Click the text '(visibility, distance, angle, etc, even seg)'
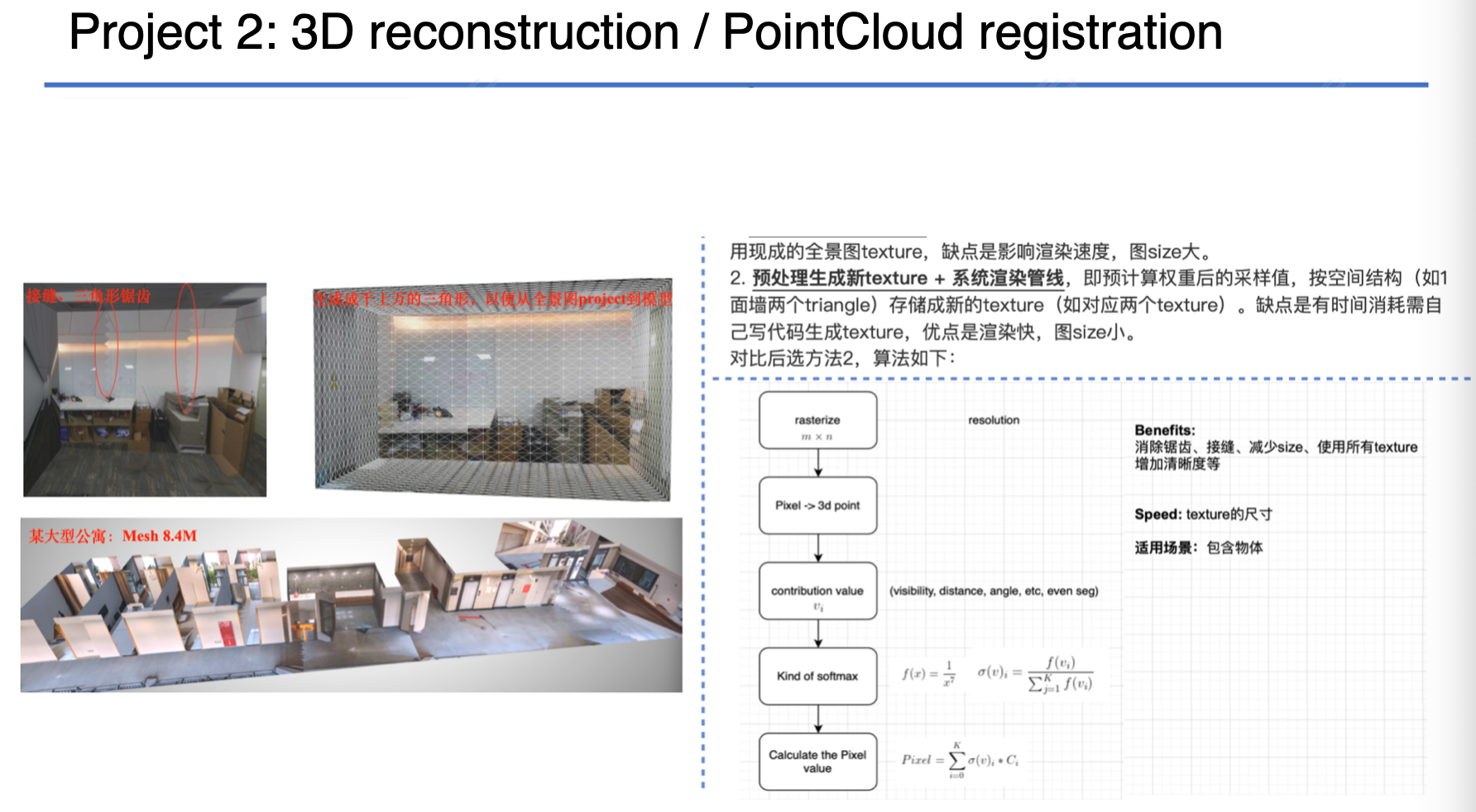Image resolution: width=1476 pixels, height=812 pixels. pyautogui.click(x=994, y=591)
